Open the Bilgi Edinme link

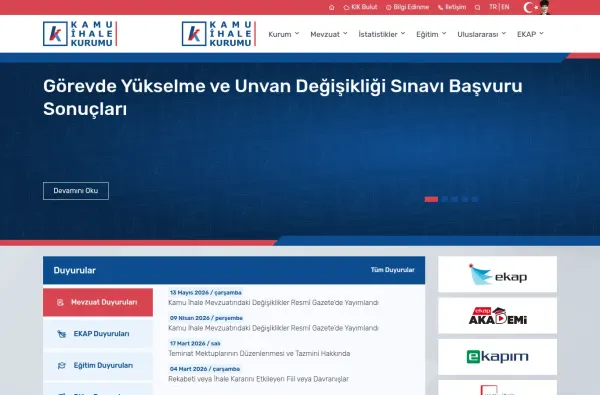pyautogui.click(x=407, y=7)
